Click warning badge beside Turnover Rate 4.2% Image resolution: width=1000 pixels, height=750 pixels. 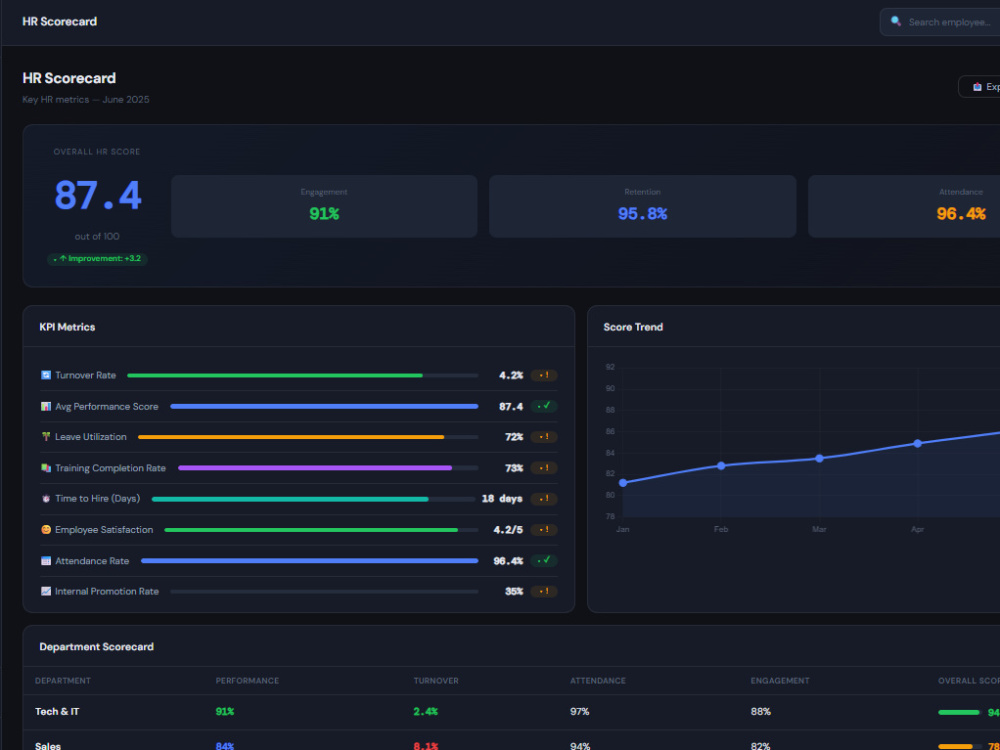[x=544, y=375]
